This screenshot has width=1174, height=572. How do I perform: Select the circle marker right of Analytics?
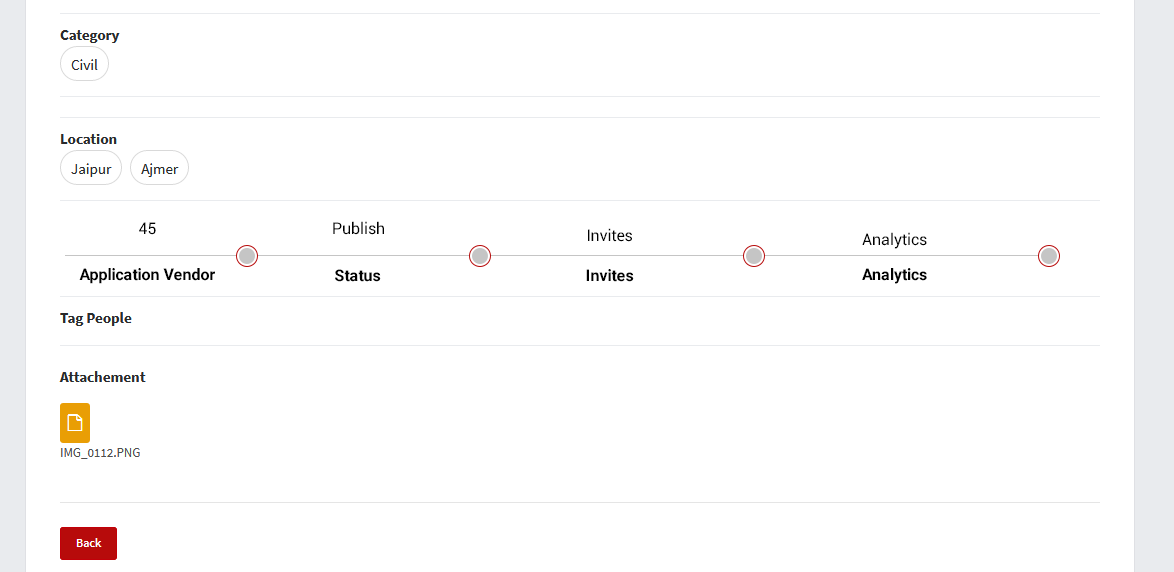pos(1048,256)
